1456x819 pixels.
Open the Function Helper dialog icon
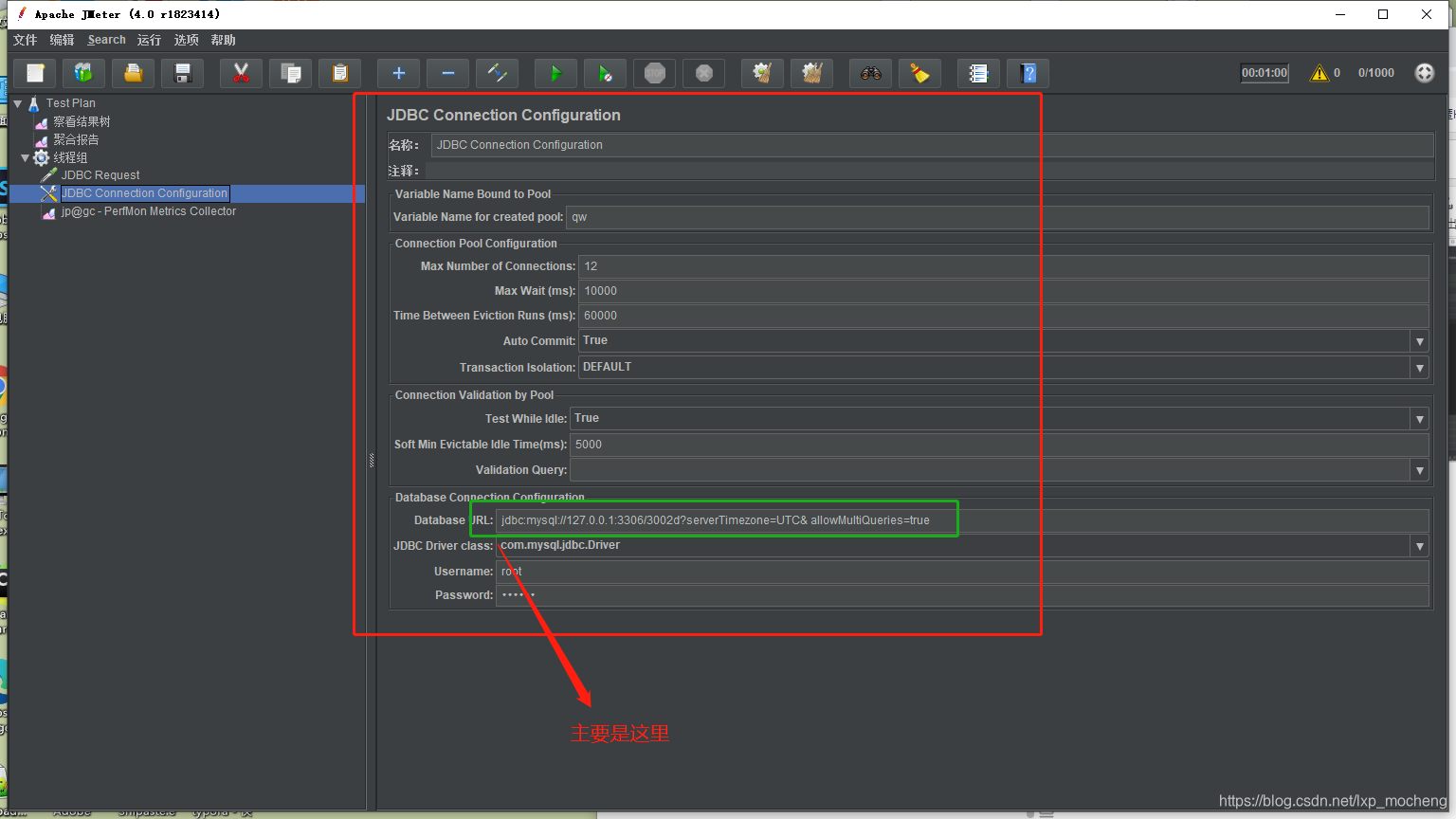tap(979, 73)
